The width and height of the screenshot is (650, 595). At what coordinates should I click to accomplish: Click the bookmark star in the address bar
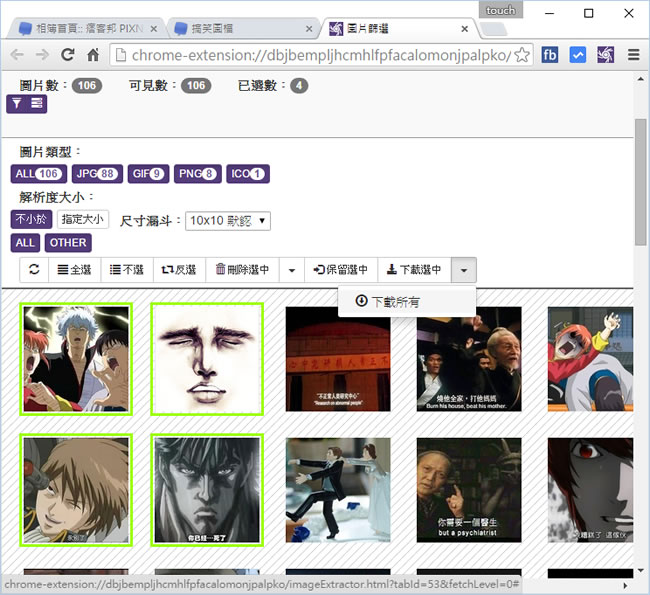[521, 55]
